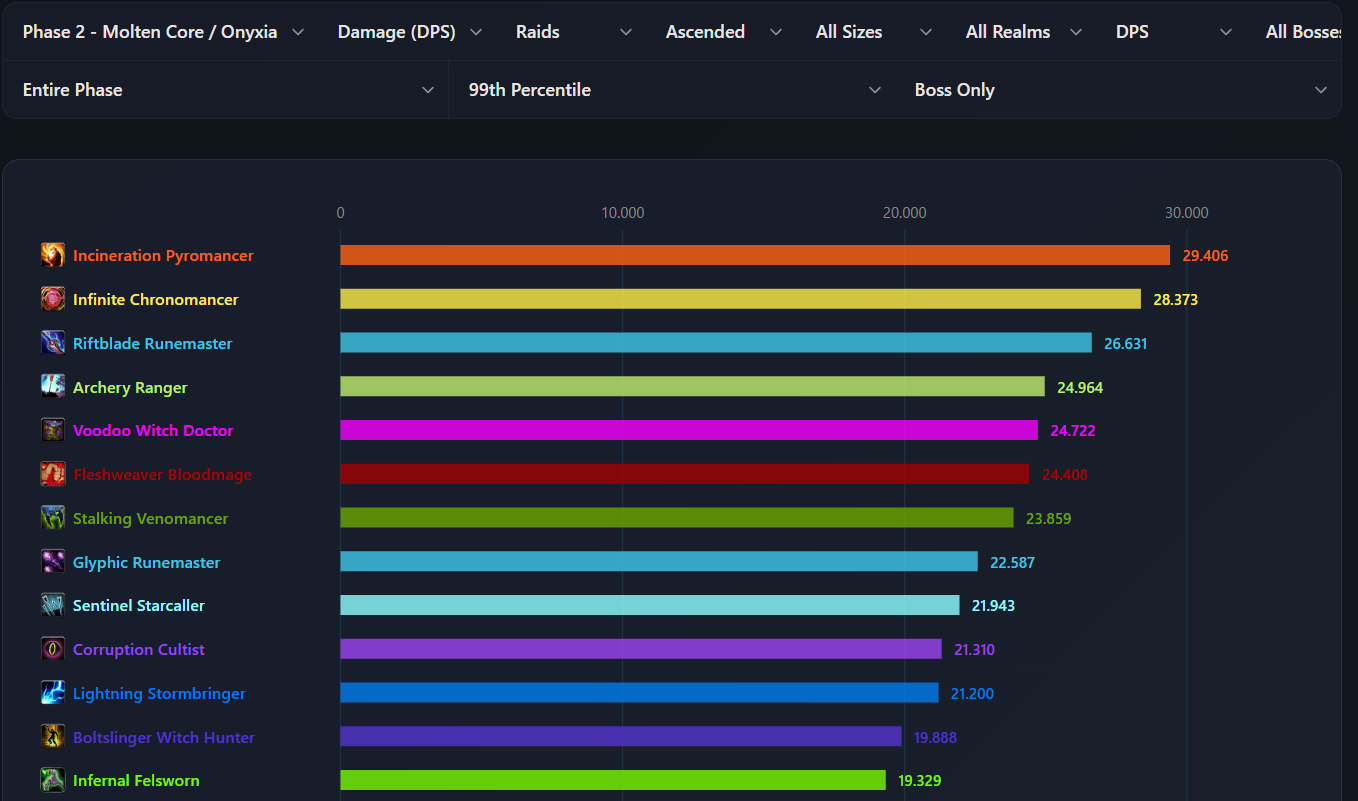Click the Infinite Chronomancer class icon
This screenshot has height=801, width=1358.
click(53, 299)
